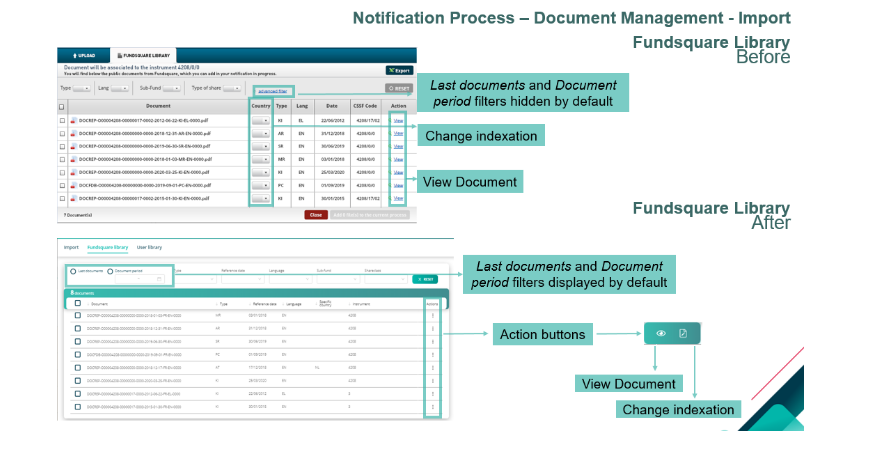This screenshot has width=881, height=460.
Task: Open actions kebab menu for 25/03/2020 row in After panel
Action: tap(433, 381)
